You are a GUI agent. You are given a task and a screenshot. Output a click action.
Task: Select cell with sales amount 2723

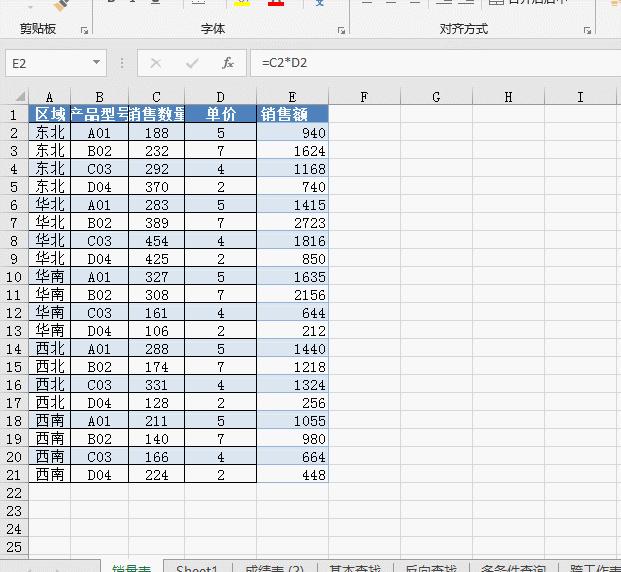tap(292, 223)
